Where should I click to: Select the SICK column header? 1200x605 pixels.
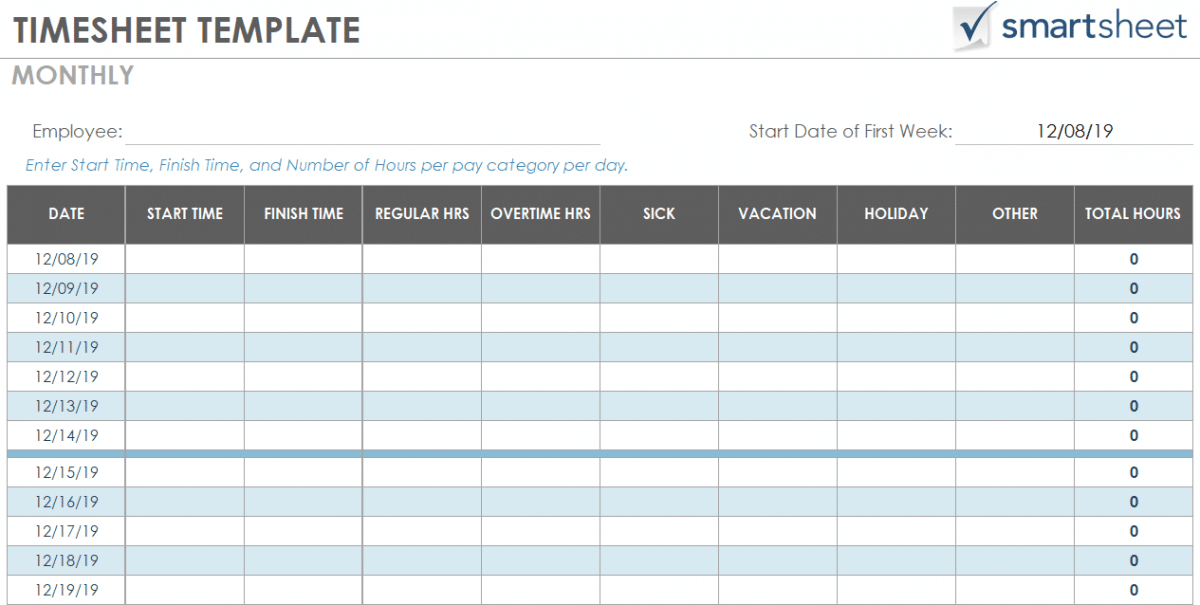tap(659, 214)
